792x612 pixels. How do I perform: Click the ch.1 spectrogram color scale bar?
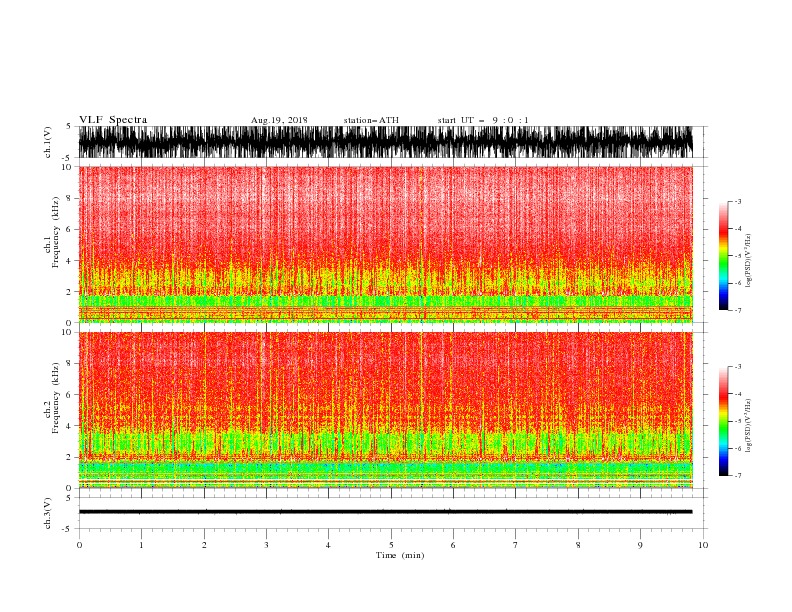click(x=723, y=256)
